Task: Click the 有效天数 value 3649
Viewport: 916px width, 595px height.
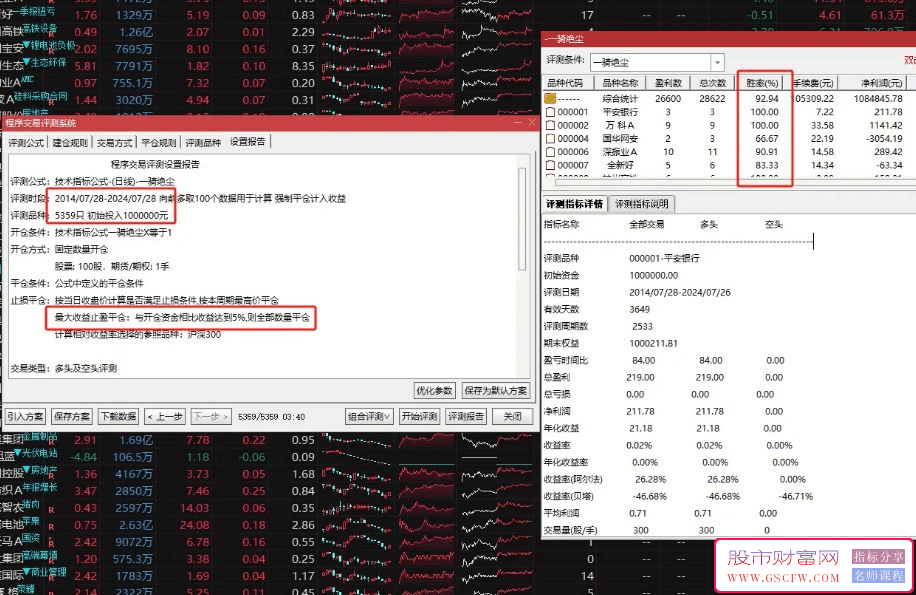Action: coord(640,309)
